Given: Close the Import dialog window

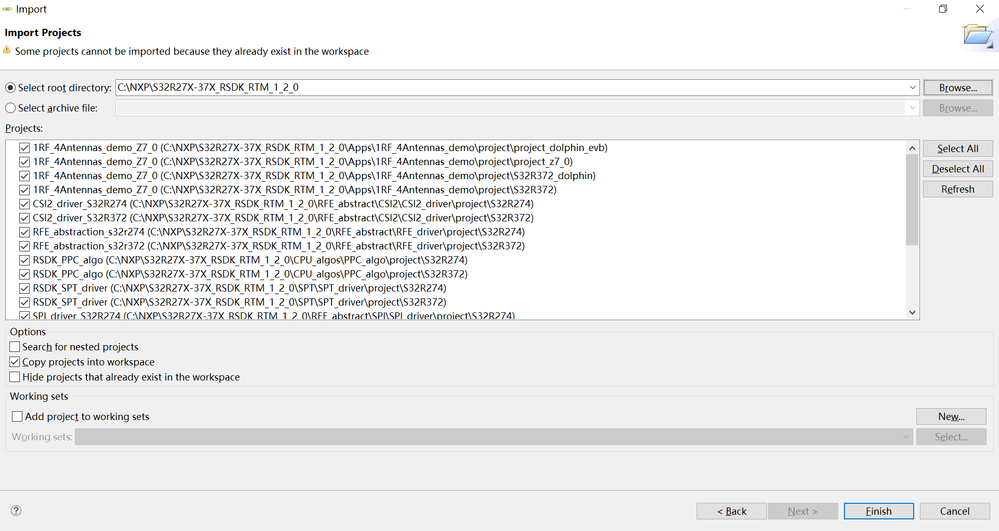Looking at the screenshot, I should click(x=980, y=9).
